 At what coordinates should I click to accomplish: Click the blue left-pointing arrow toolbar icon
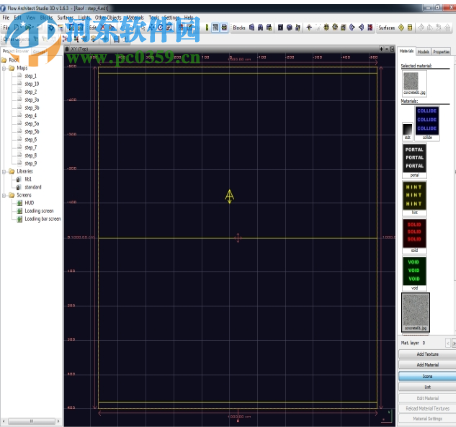pos(361,27)
